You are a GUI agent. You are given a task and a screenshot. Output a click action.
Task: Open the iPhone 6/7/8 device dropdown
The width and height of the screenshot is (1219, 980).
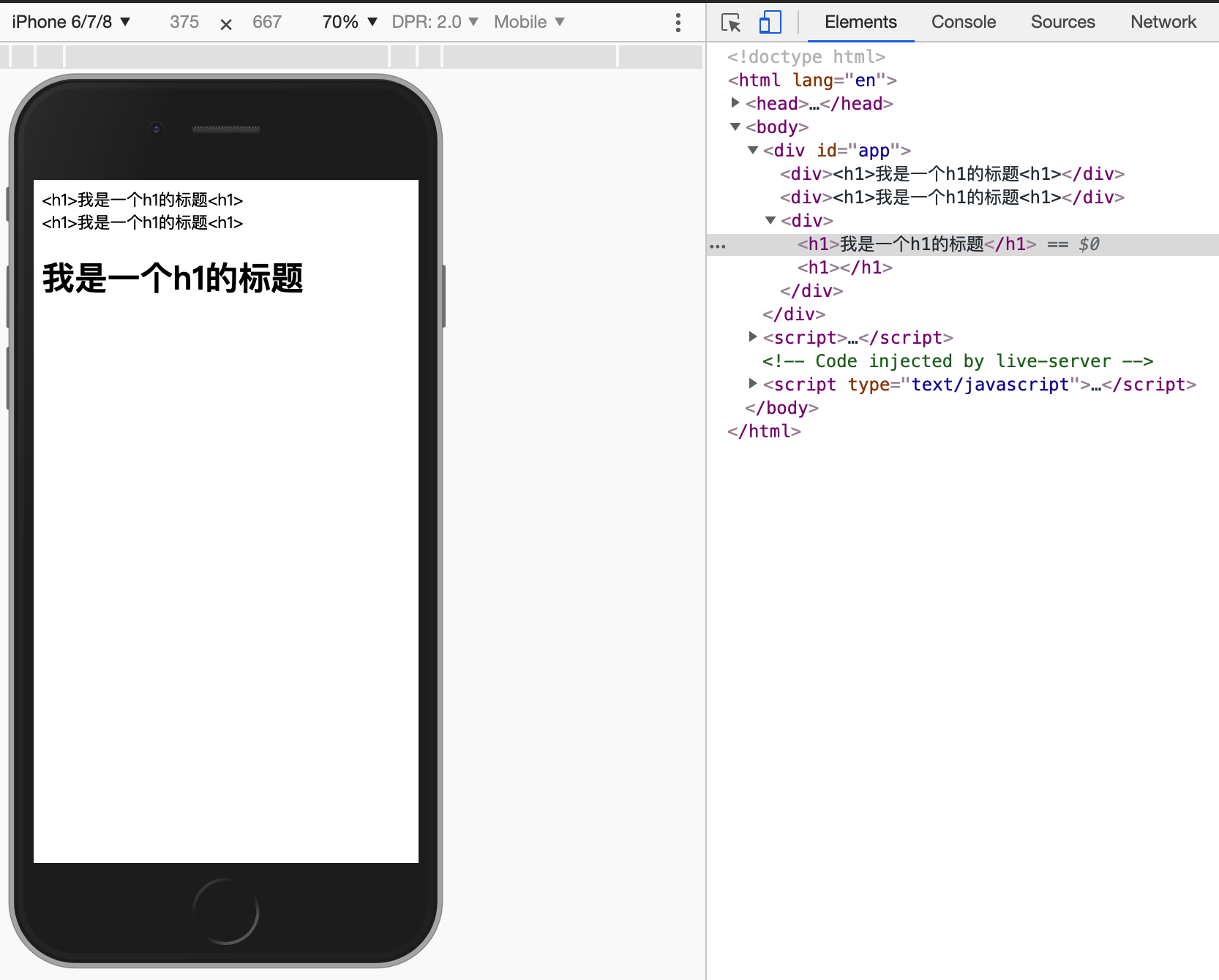pyautogui.click(x=72, y=22)
